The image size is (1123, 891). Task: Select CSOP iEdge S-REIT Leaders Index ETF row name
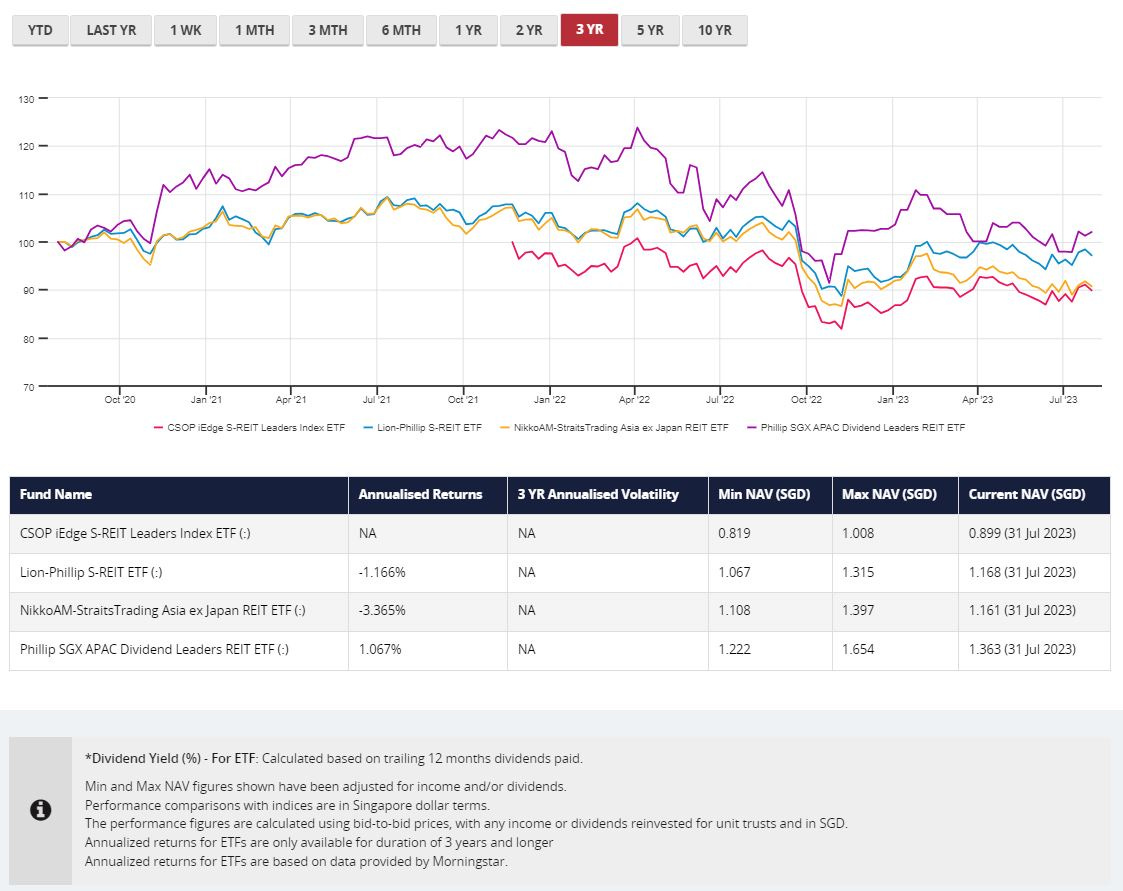pos(135,534)
